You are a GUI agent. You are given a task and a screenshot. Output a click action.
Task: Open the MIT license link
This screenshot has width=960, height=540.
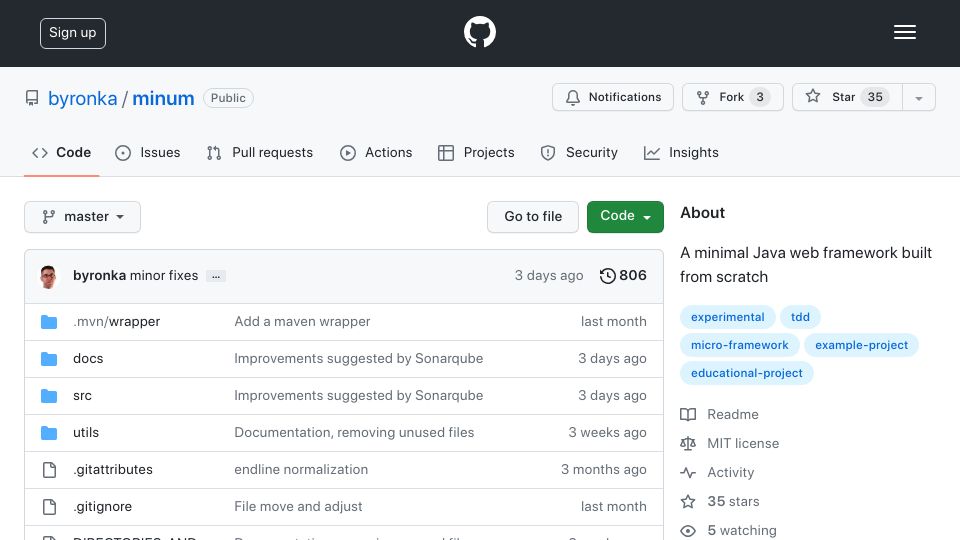pyautogui.click(x=743, y=443)
